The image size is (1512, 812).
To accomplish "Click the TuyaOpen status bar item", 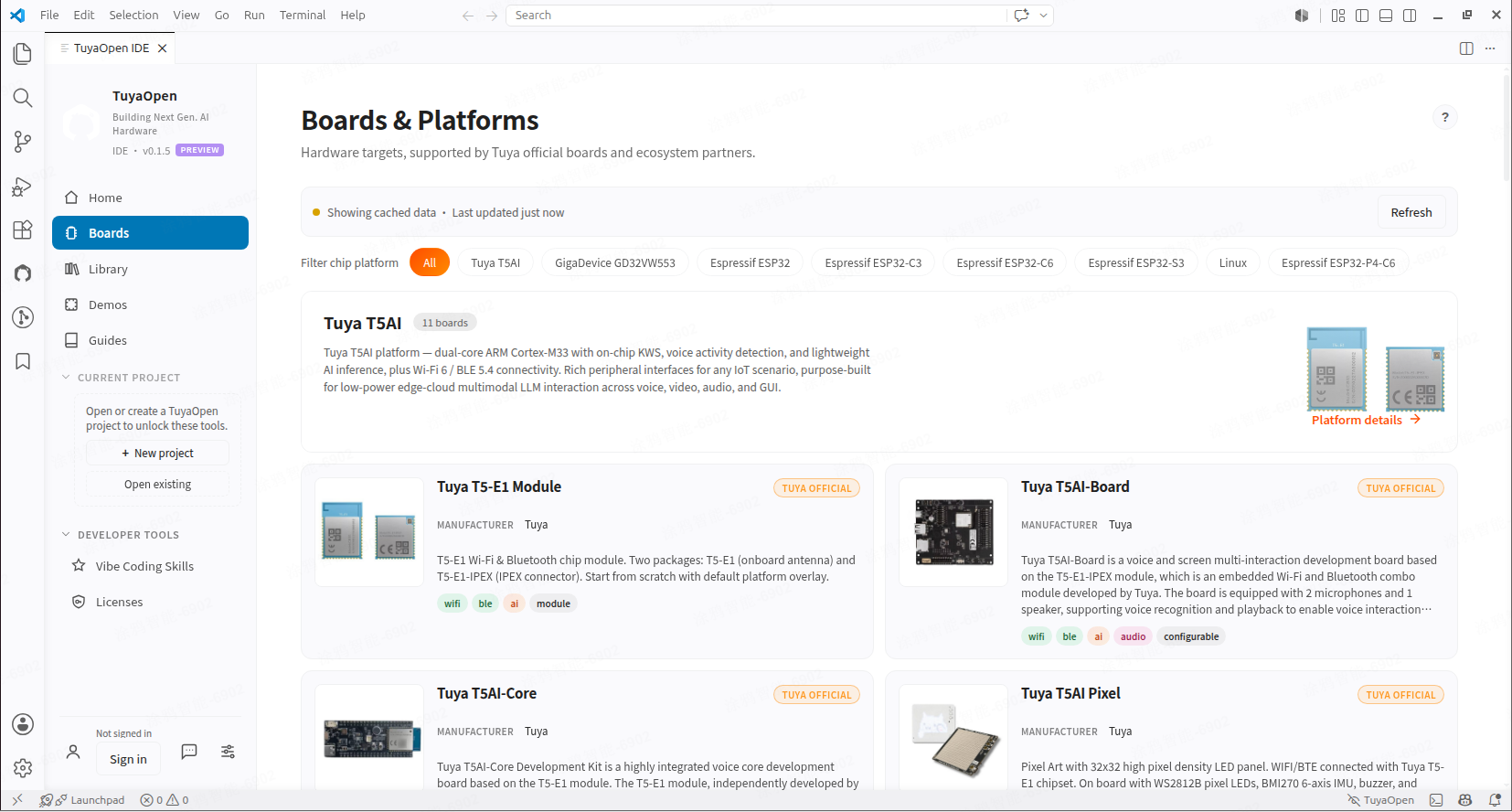I will coord(1380,800).
